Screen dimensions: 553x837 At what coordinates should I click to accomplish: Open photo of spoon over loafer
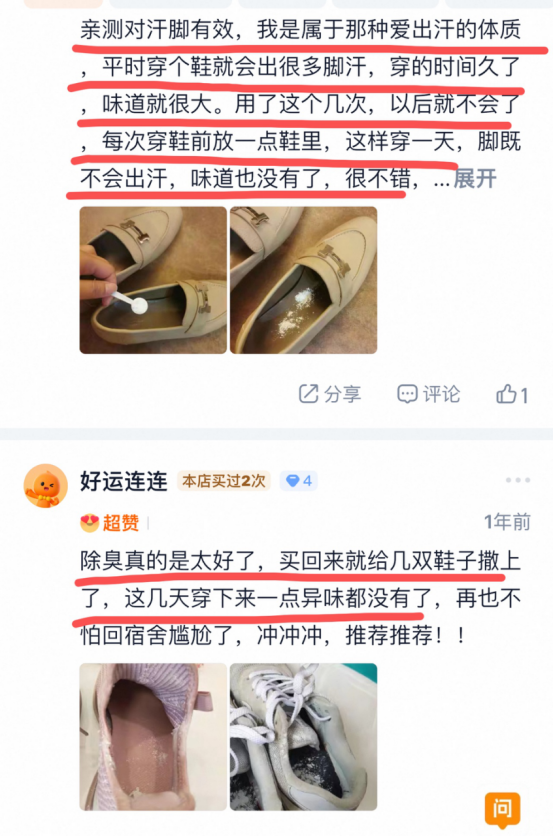click(153, 280)
